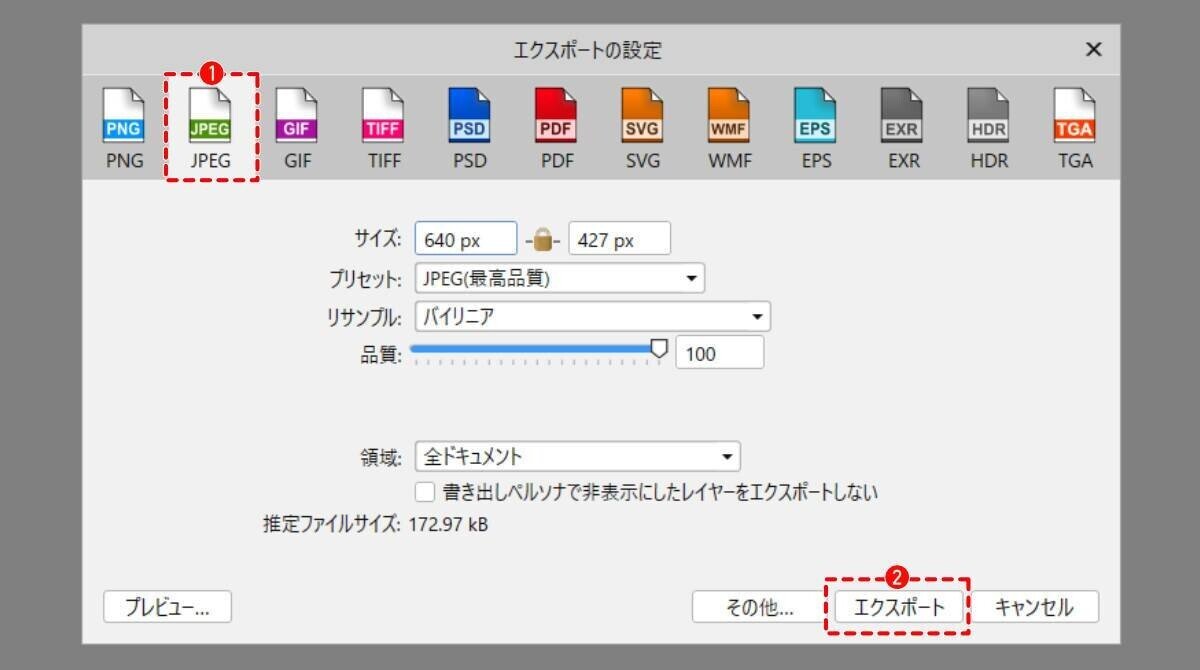Open the プレビュー dialog
Image resolution: width=1200 pixels, height=670 pixels.
click(x=166, y=606)
